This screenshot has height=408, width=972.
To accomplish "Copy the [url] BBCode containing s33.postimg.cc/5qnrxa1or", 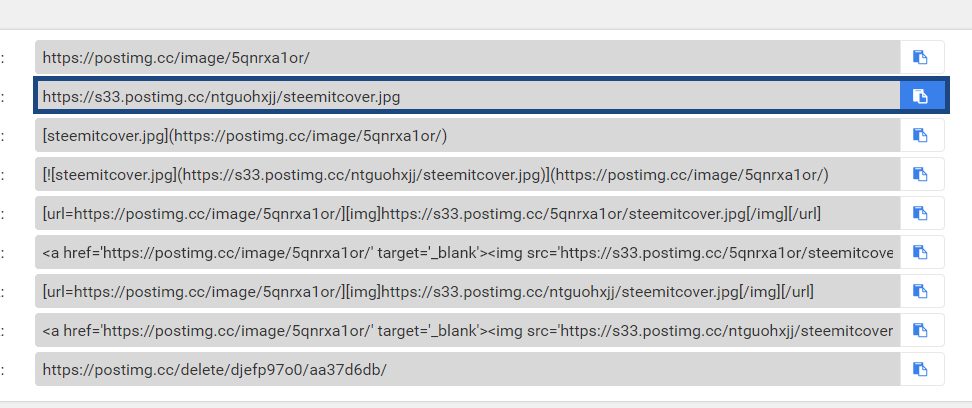I will click(922, 213).
